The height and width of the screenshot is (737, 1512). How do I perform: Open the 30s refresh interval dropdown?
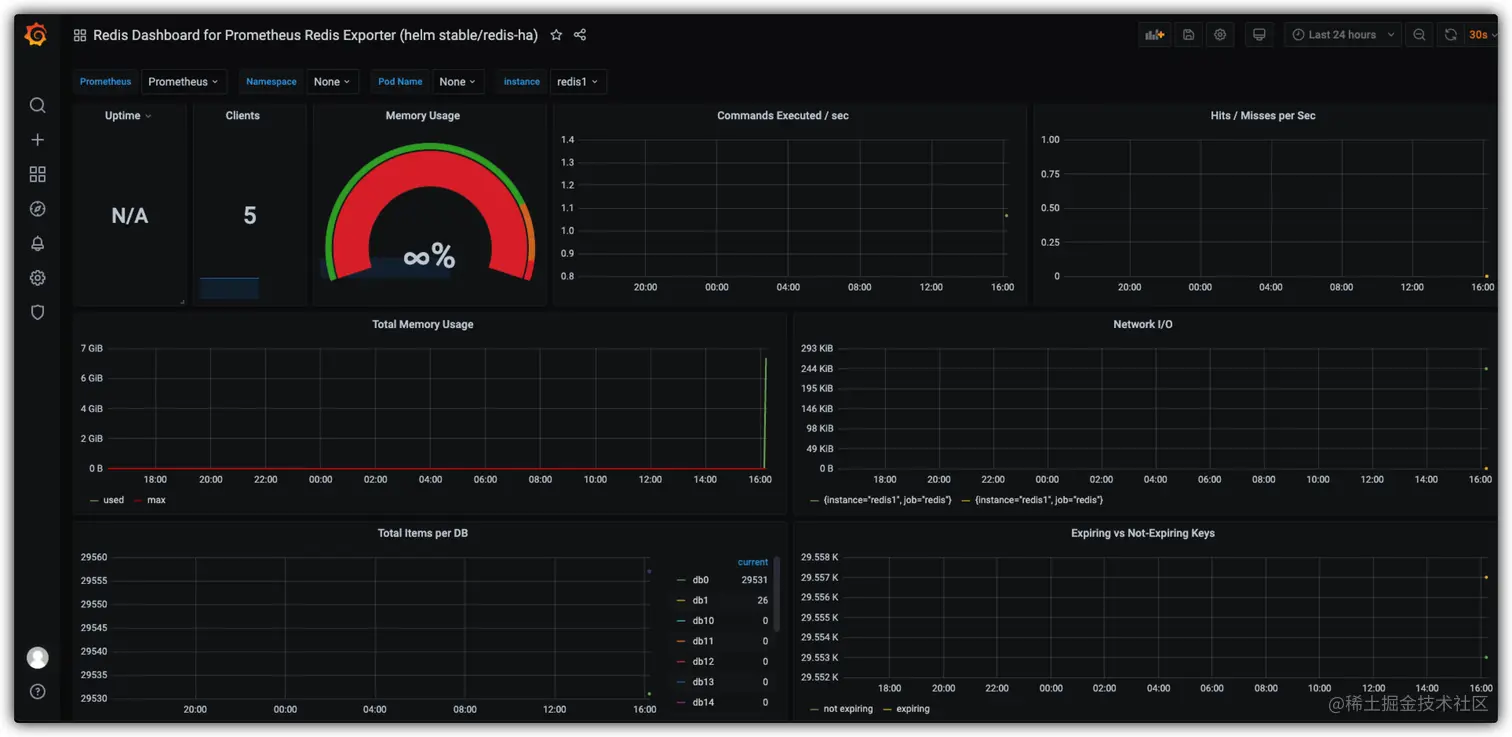[1481, 35]
